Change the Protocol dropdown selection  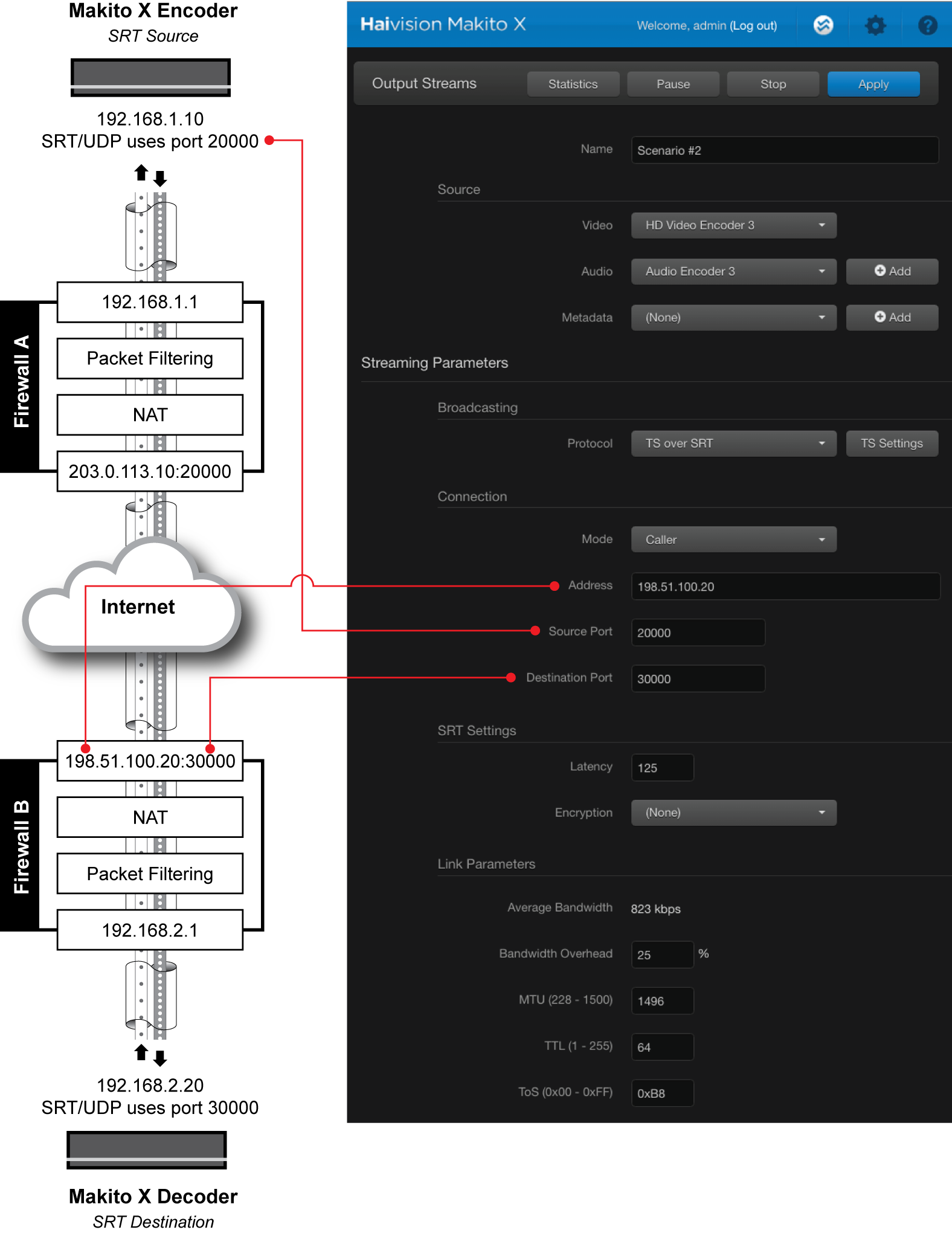pyautogui.click(x=733, y=443)
